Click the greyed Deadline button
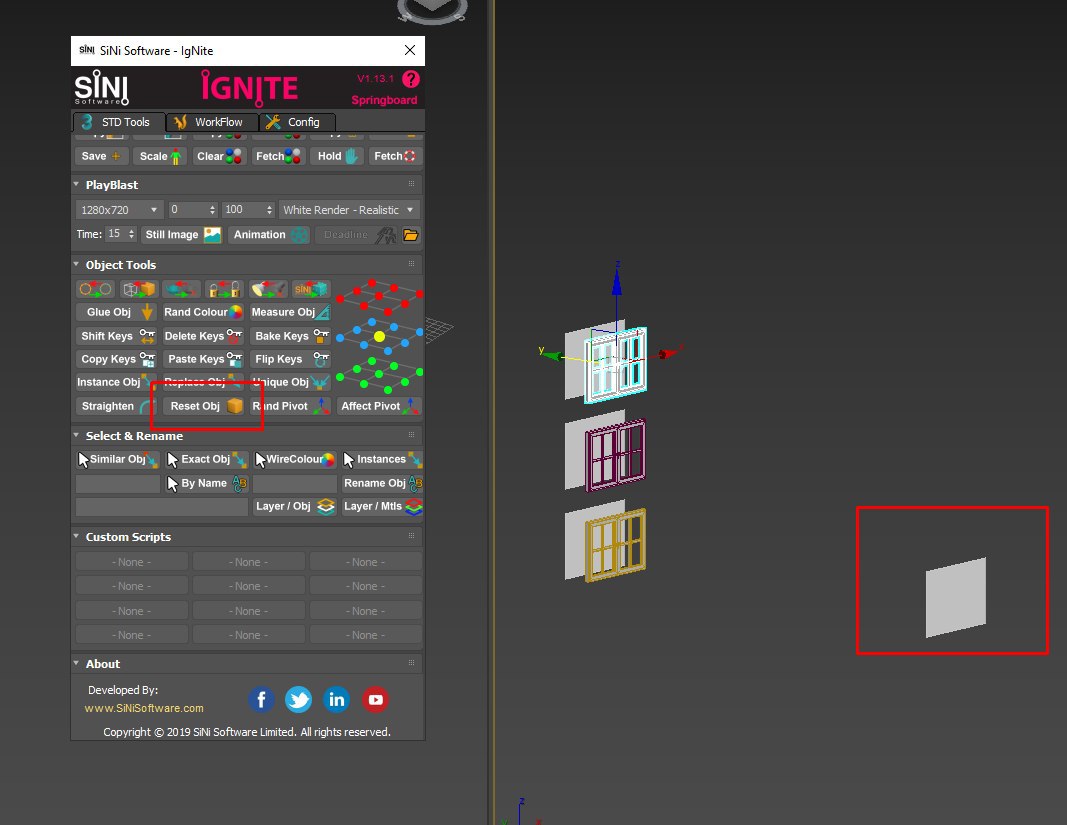1067x825 pixels. pos(357,235)
